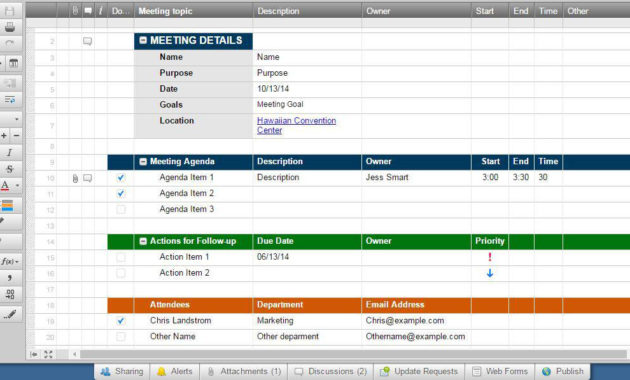
Task: Click the decimal places icon below the comma
Action: 10,294
